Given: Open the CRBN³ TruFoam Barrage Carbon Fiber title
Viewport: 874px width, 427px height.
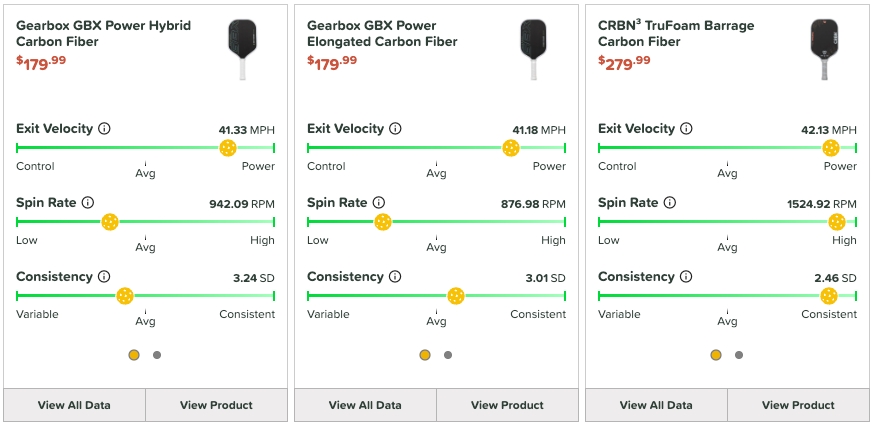Looking at the screenshot, I should point(676,33).
